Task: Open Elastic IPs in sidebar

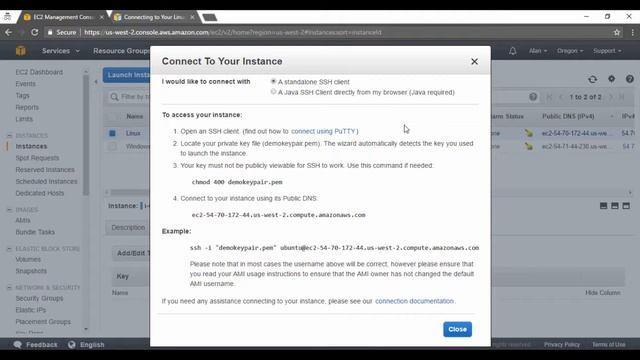Action: pos(31,310)
